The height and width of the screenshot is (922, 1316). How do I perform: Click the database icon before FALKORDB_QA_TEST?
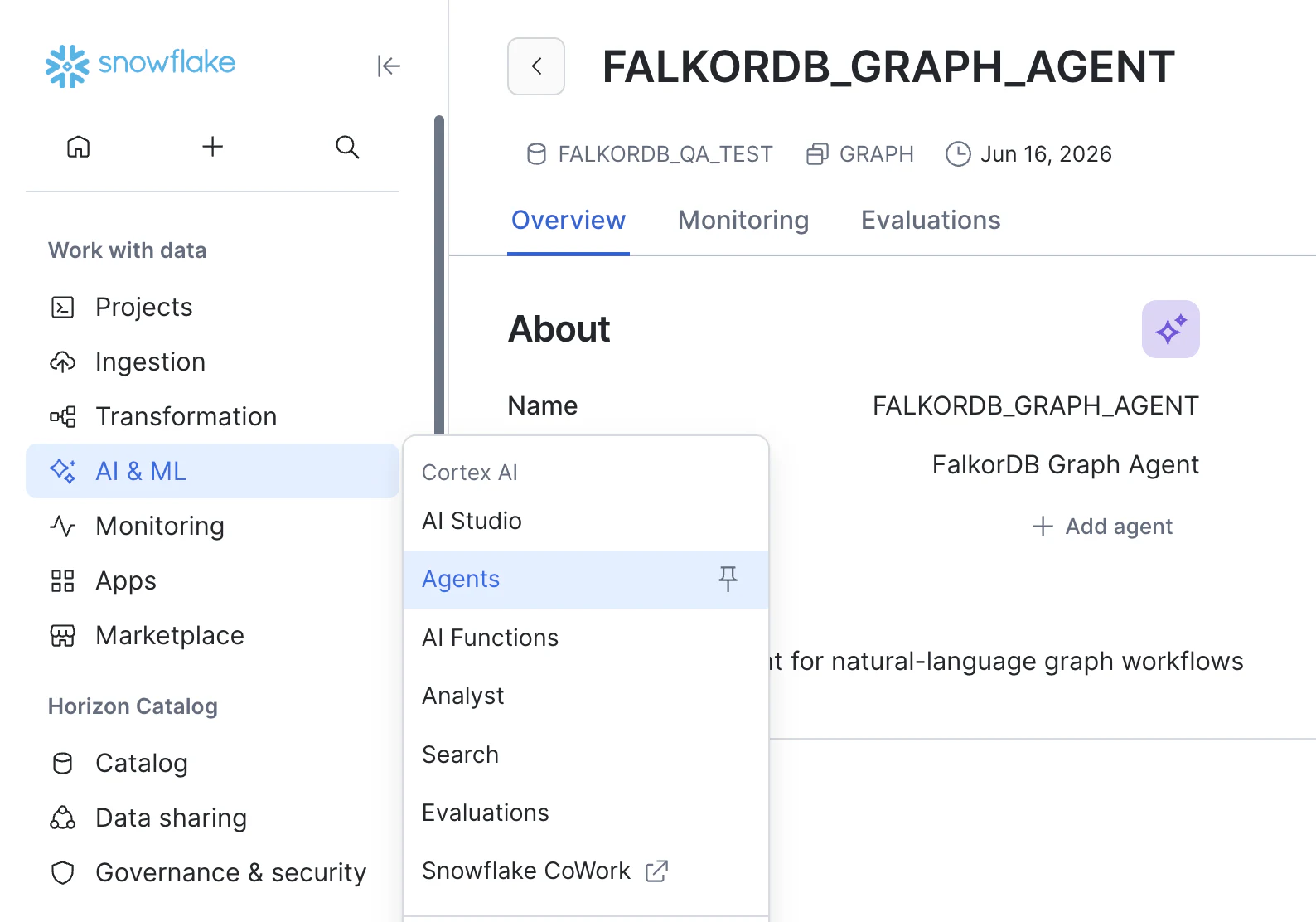[537, 154]
